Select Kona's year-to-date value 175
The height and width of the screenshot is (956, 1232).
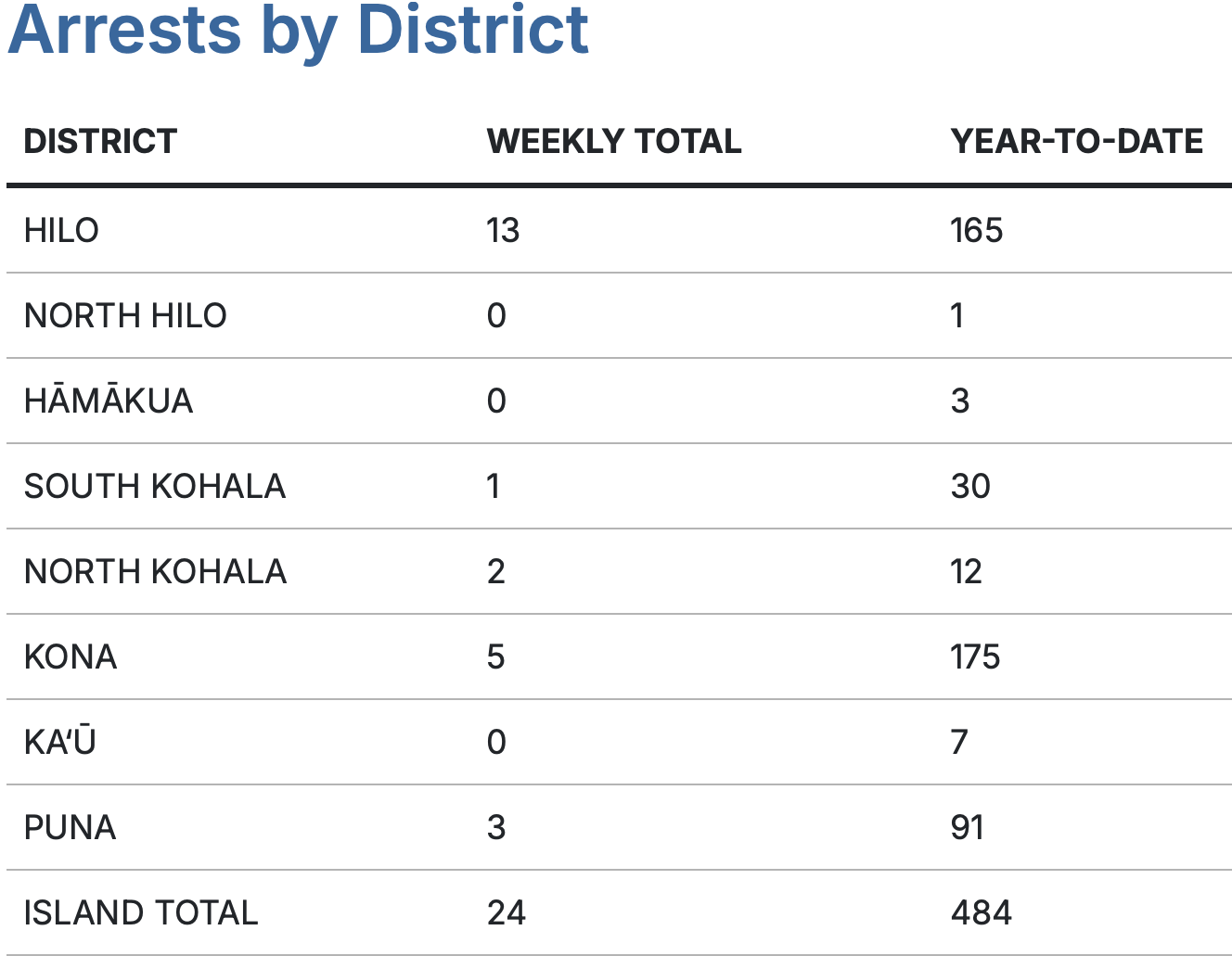976,656
